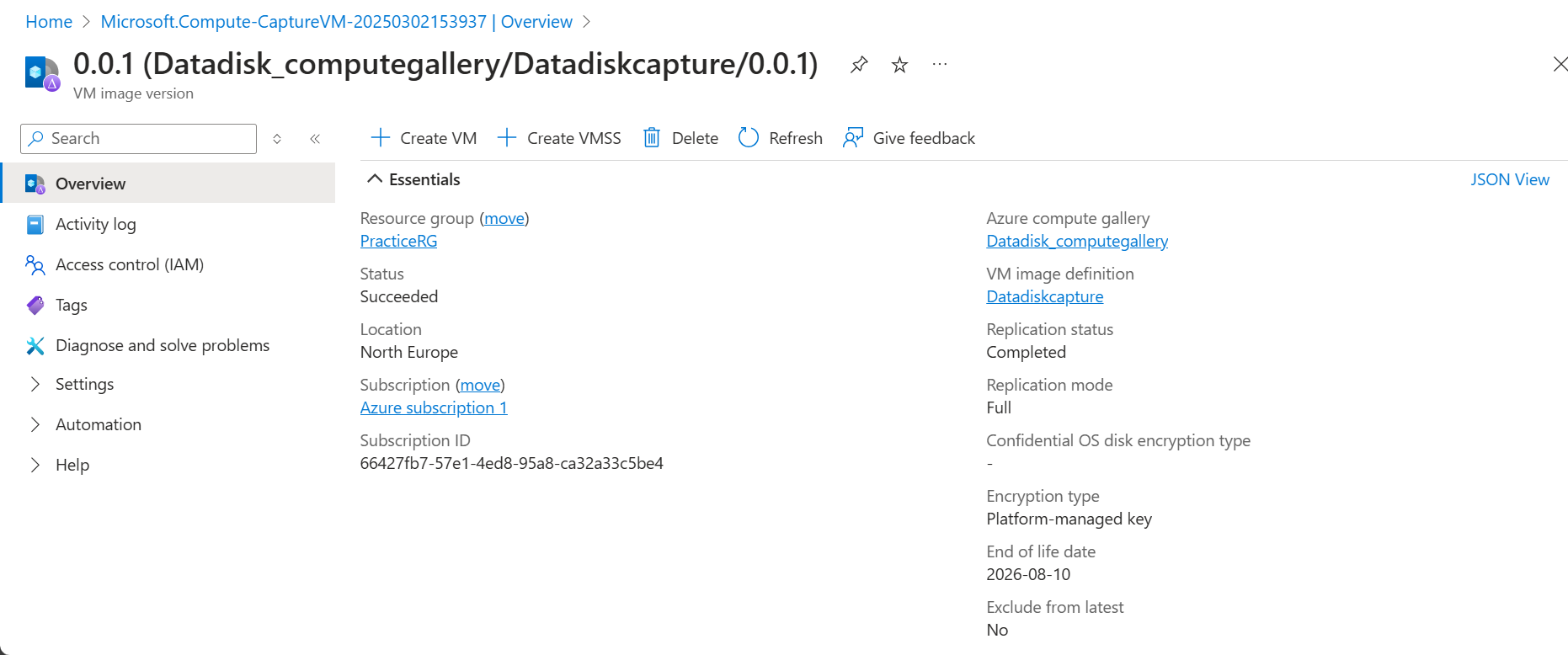The height and width of the screenshot is (655, 1568).
Task: Click the Full replication mode value
Action: click(x=999, y=407)
